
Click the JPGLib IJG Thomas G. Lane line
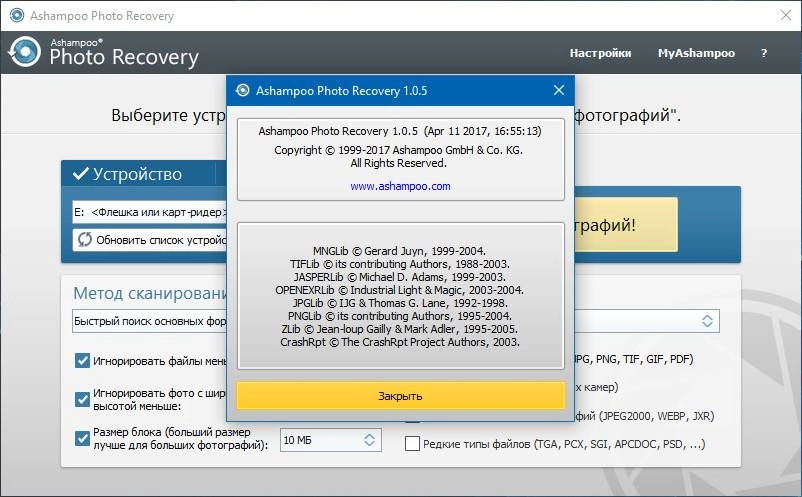tap(399, 303)
